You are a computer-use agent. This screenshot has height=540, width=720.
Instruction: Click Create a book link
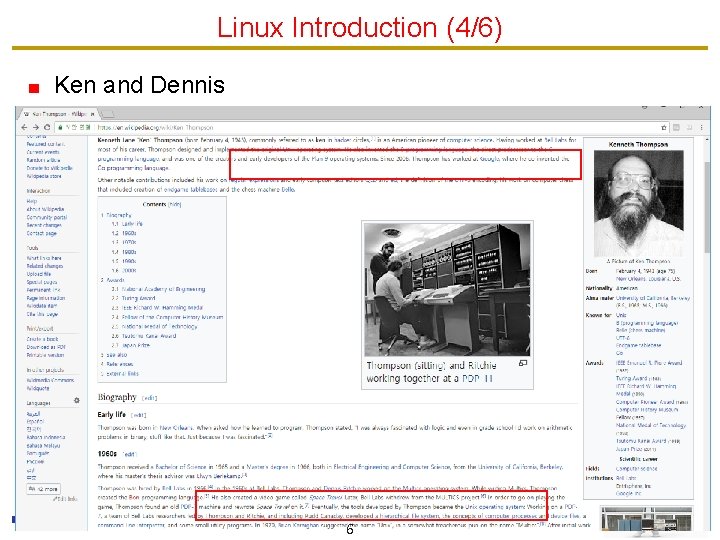pyautogui.click(x=43, y=339)
